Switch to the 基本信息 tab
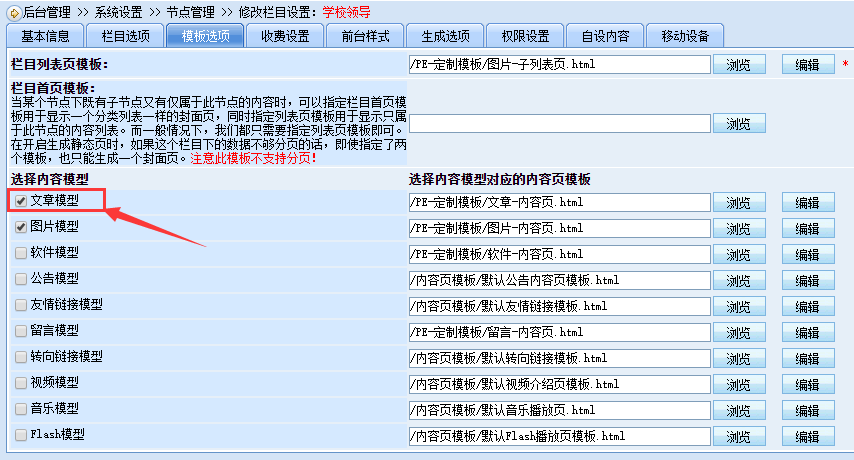Viewport: 854px width, 460px height. pyautogui.click(x=45, y=36)
